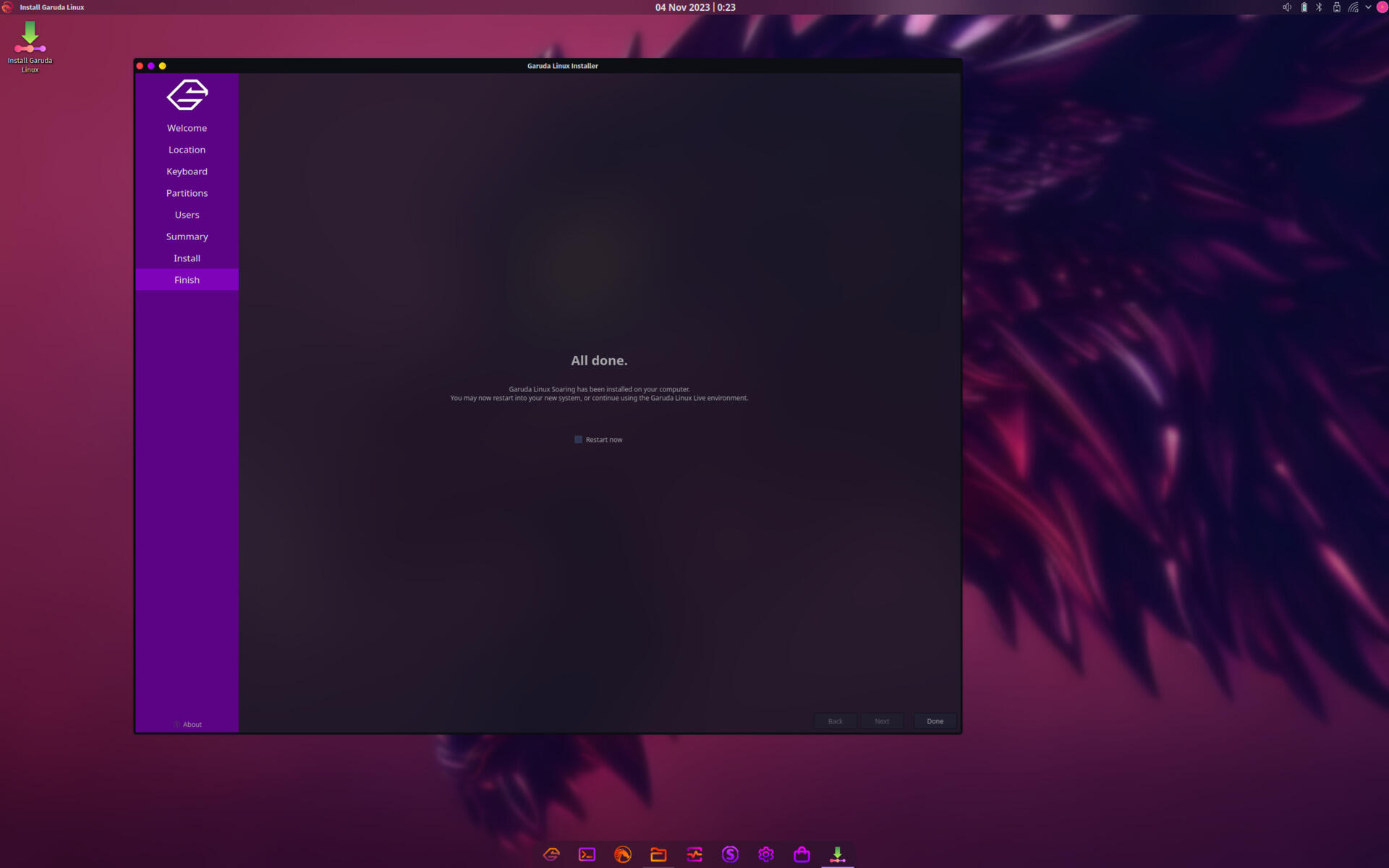
Task: Click the purple S app in the dock
Action: tap(730, 854)
